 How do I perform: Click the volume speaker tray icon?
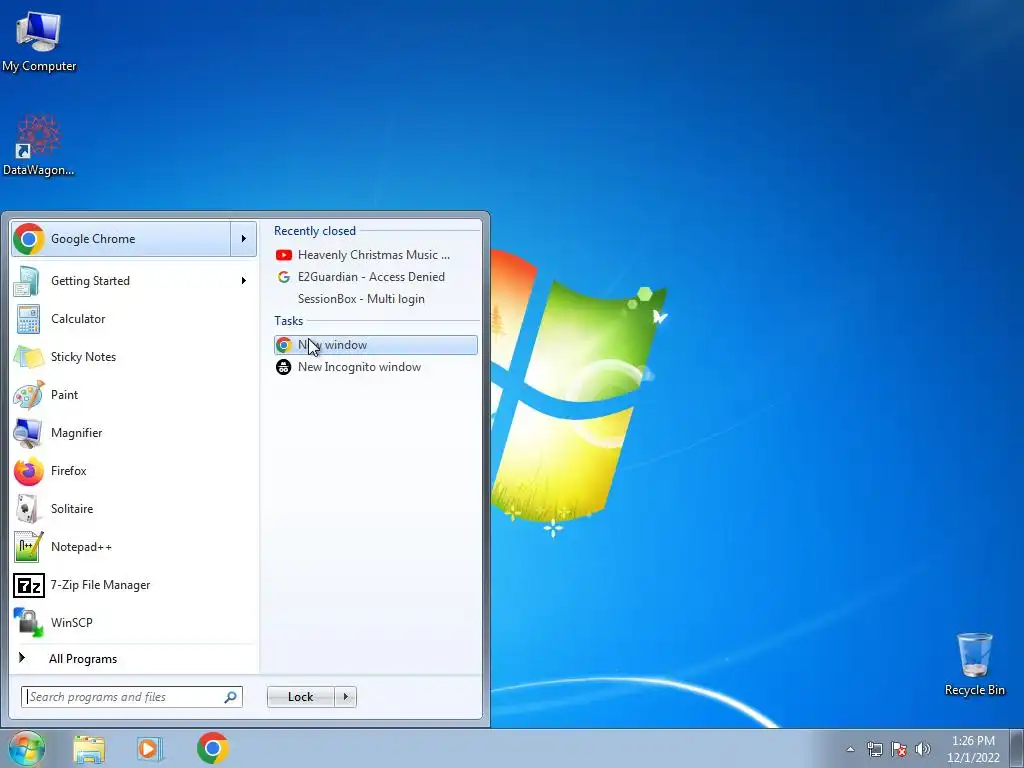(x=923, y=749)
